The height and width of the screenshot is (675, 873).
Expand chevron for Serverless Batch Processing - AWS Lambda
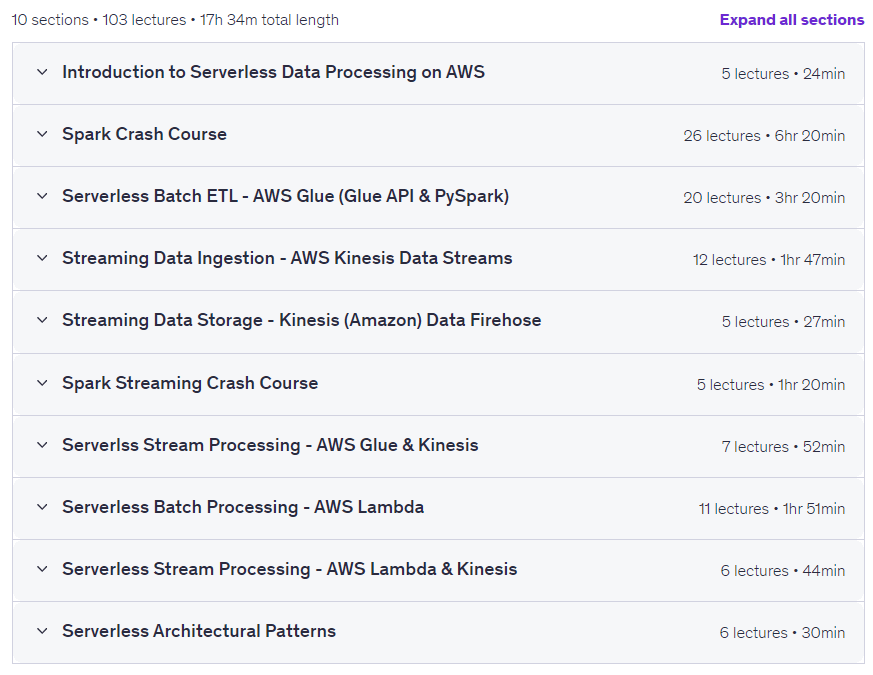point(42,507)
